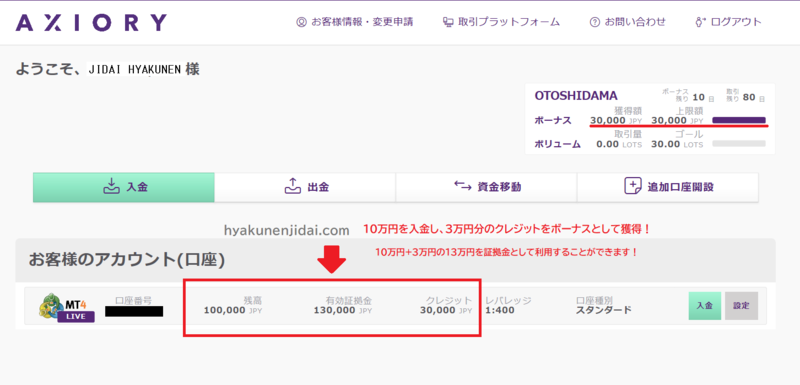
Task: Click the gray 設定 settings button
Action: click(x=741, y=306)
